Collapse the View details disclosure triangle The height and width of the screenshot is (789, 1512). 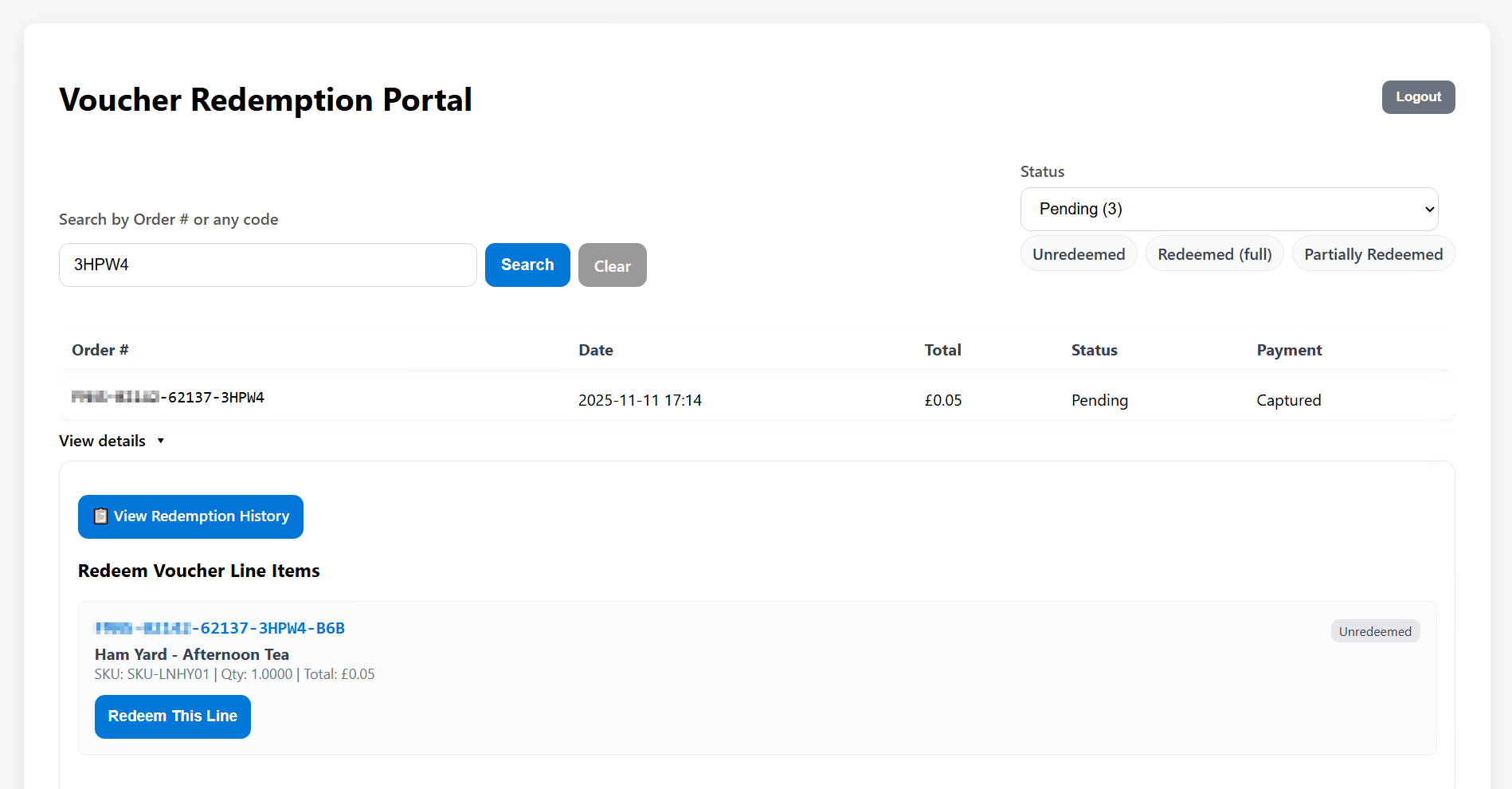160,441
